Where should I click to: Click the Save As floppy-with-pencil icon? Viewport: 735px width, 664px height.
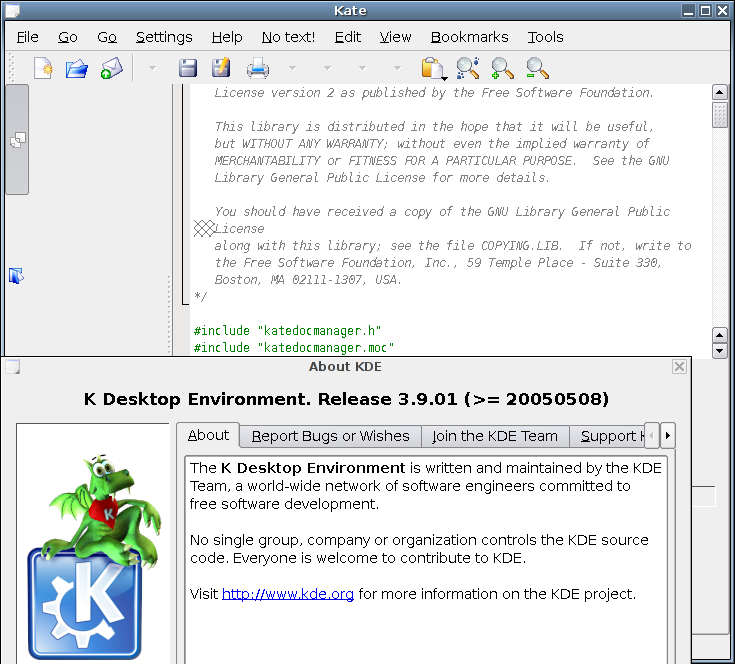[x=221, y=67]
